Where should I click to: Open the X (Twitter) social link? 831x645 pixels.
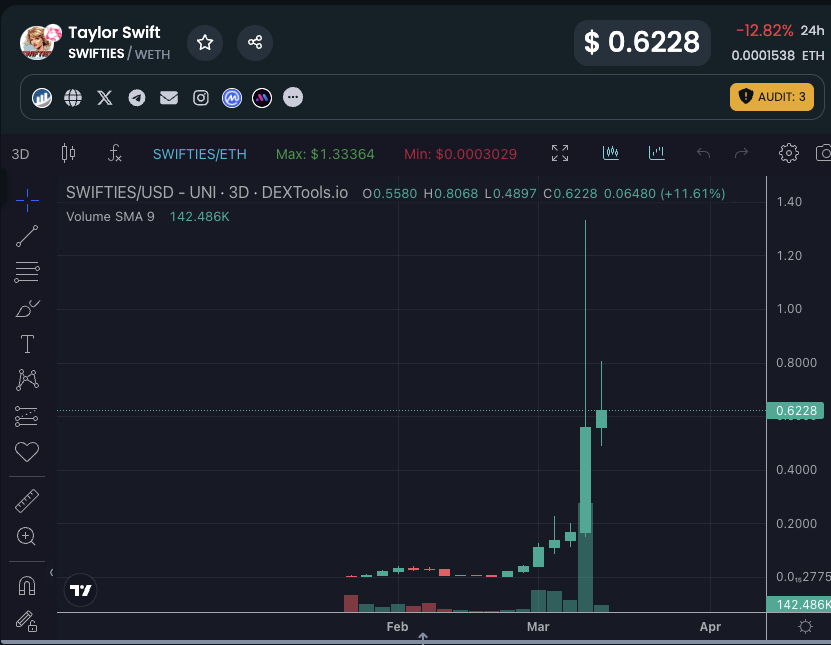click(x=105, y=98)
